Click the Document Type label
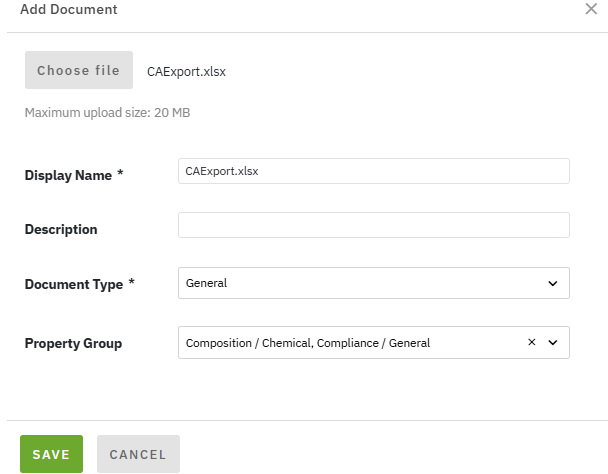The image size is (608, 474). click(73, 284)
